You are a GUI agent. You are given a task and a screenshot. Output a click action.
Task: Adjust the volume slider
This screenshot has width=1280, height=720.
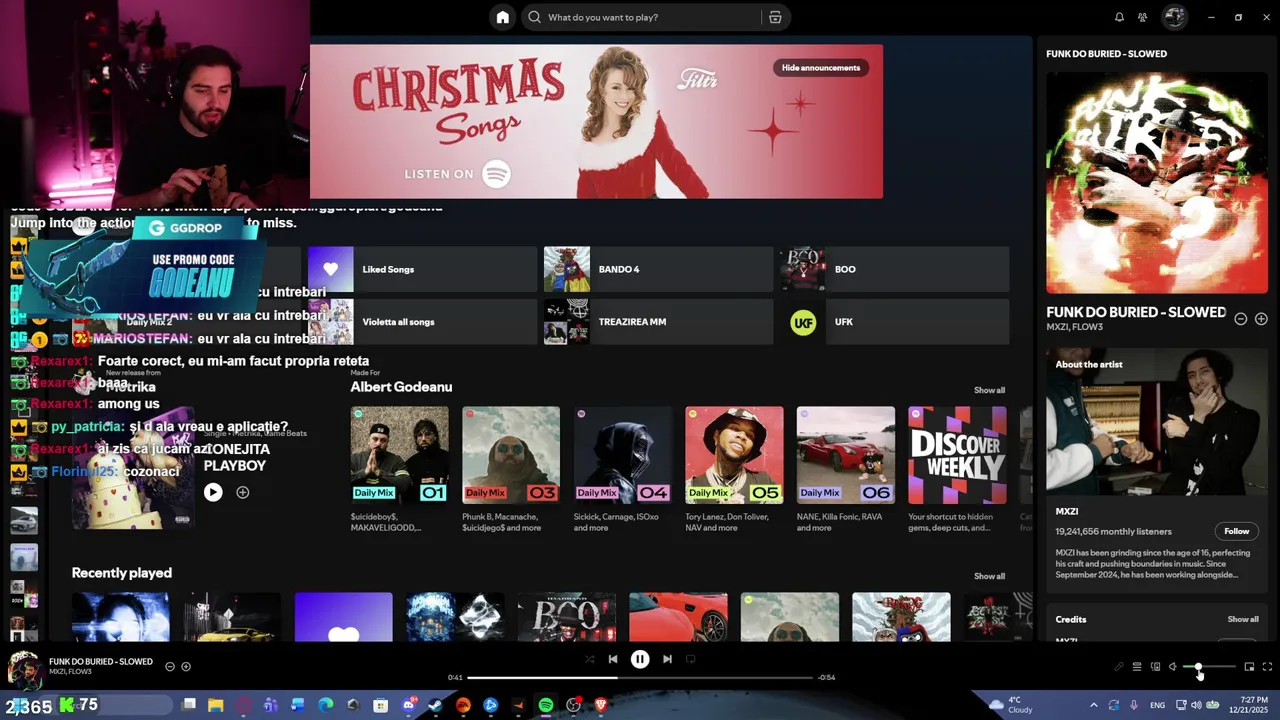[1209, 667]
